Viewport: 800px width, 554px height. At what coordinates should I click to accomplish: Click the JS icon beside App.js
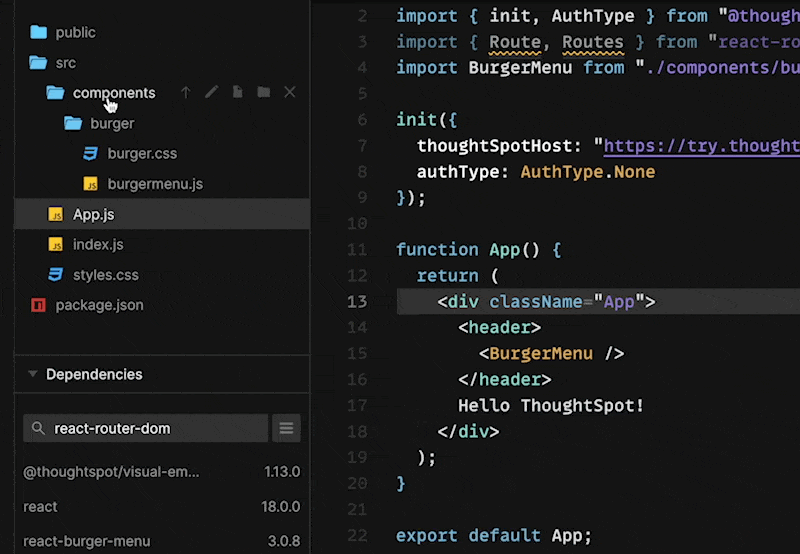[56, 214]
